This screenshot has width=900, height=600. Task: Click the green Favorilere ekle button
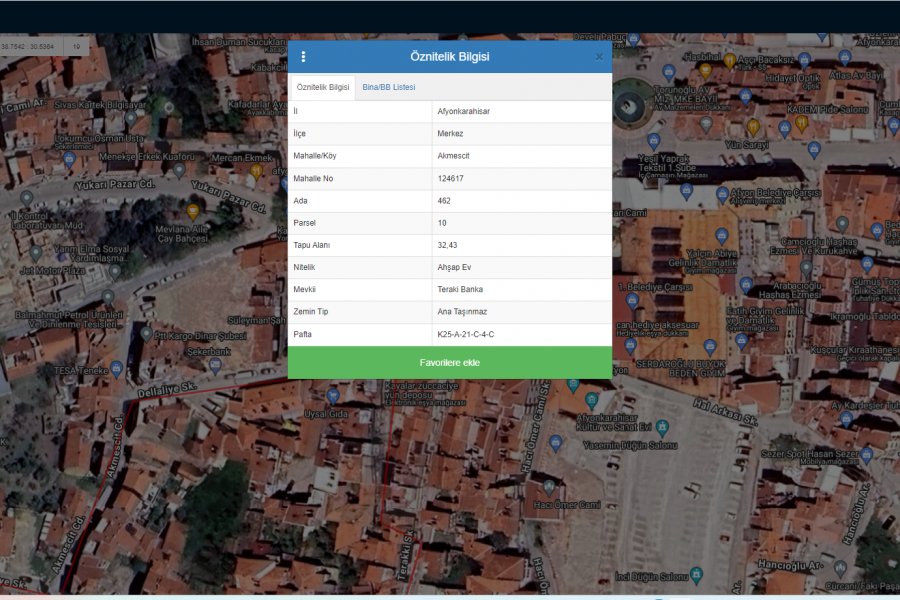[449, 362]
